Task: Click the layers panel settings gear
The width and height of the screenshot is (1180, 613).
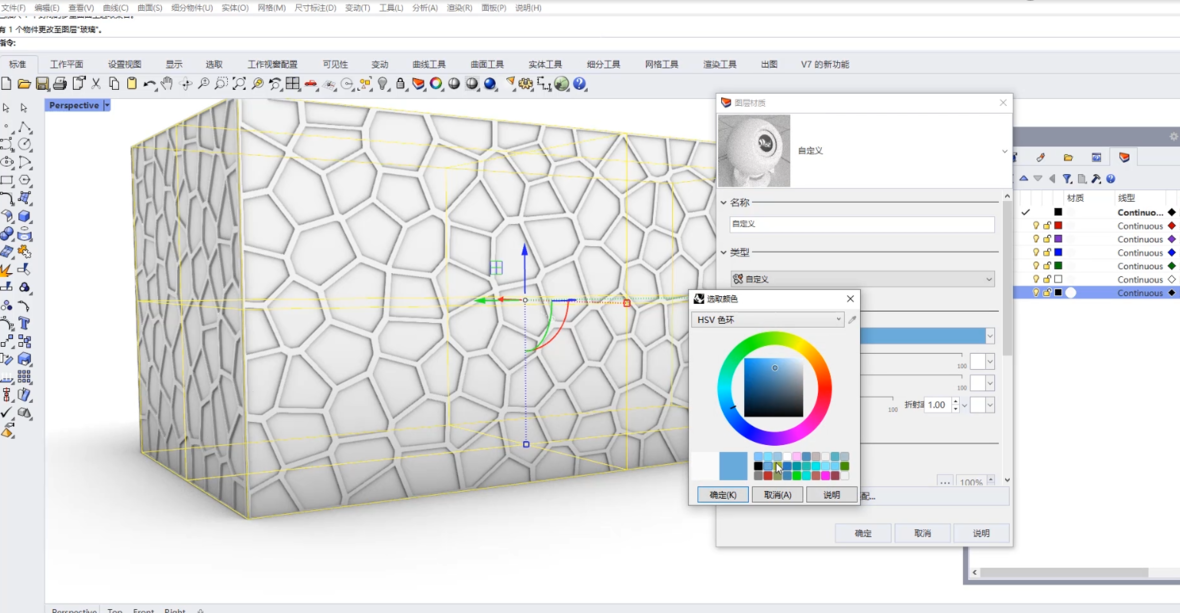Action: pos(1173,137)
